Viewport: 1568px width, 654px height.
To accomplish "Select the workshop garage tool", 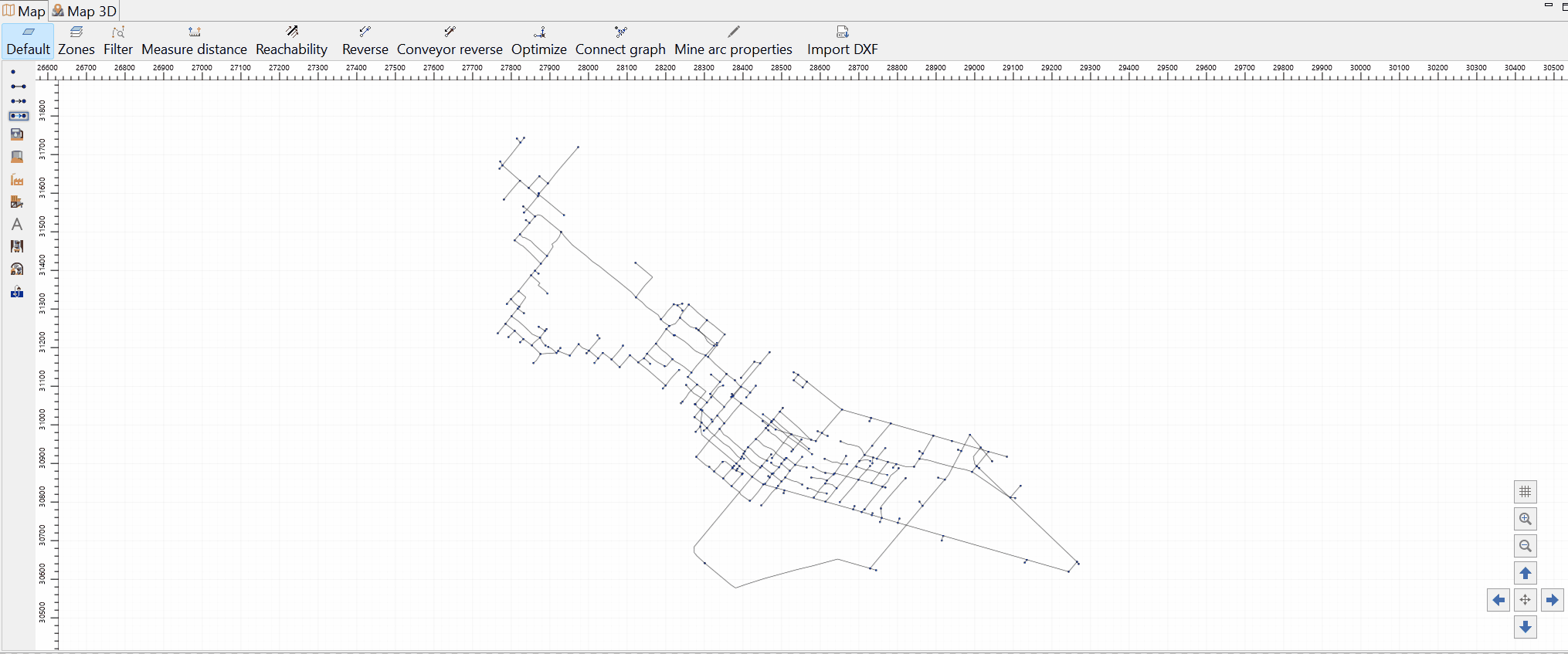I will [x=17, y=246].
